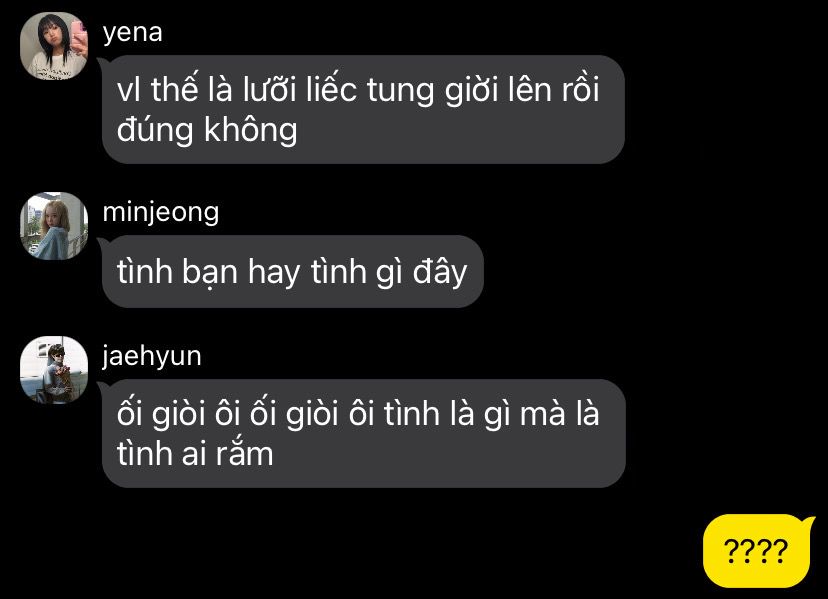Image resolution: width=828 pixels, height=599 pixels.
Task: Select the username jaehyun
Action: pos(152,357)
